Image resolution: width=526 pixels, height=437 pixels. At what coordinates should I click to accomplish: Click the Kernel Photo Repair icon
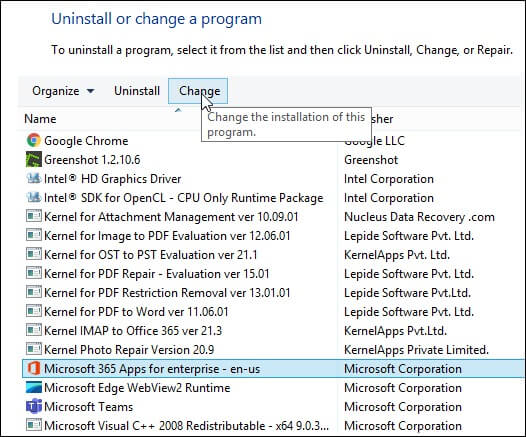(x=34, y=349)
